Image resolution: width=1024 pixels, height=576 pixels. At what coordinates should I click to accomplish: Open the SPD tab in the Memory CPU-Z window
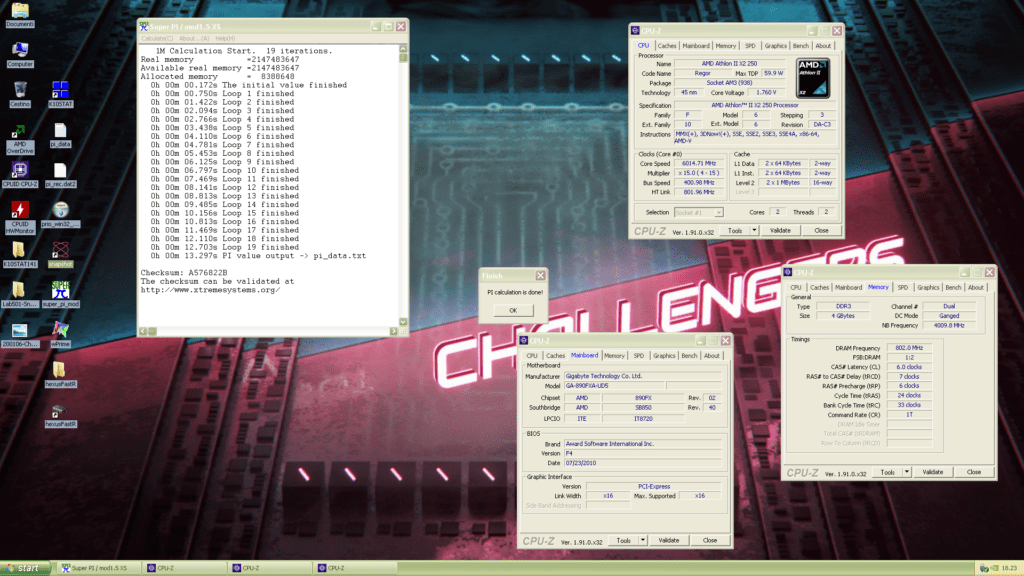pos(903,287)
